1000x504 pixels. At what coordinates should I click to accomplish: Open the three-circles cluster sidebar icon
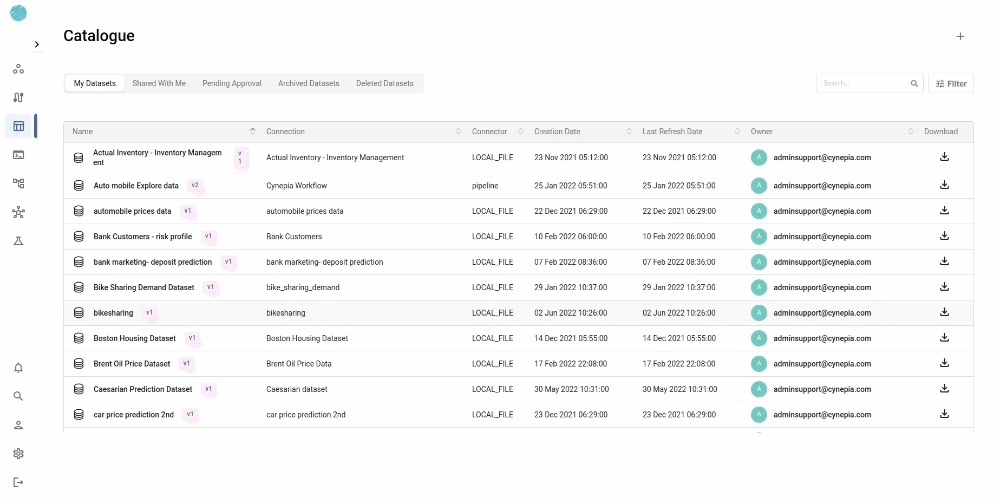18,69
